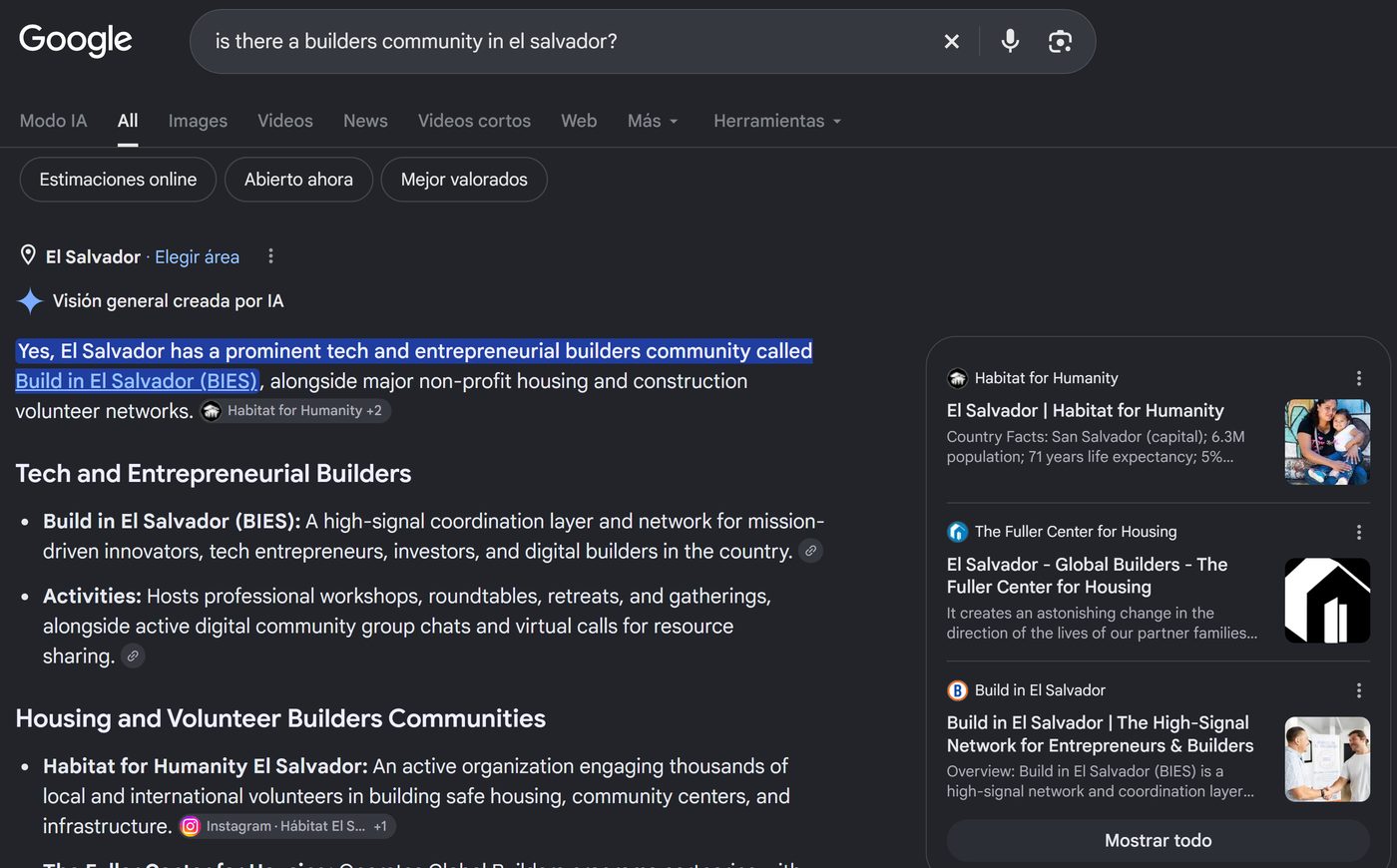
Task: Open Google Lens image search icon
Action: click(x=1060, y=41)
